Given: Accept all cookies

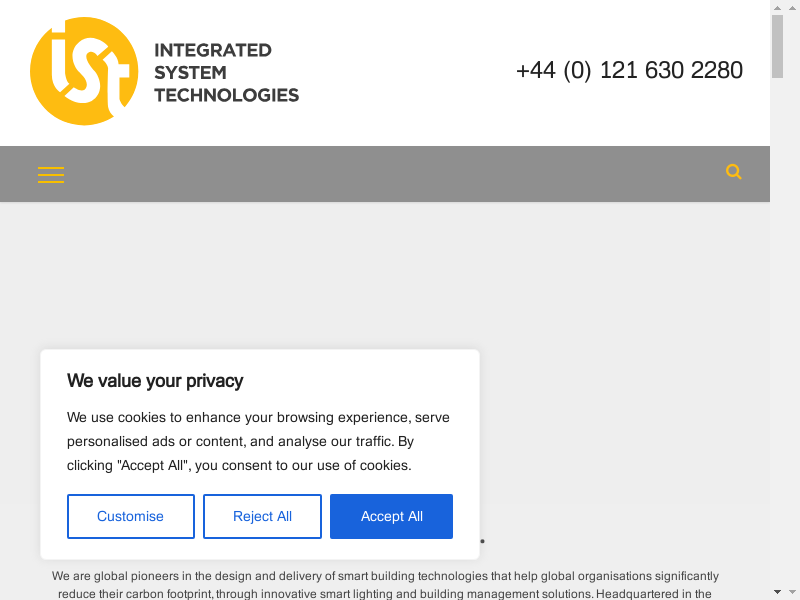Looking at the screenshot, I should [x=391, y=516].
